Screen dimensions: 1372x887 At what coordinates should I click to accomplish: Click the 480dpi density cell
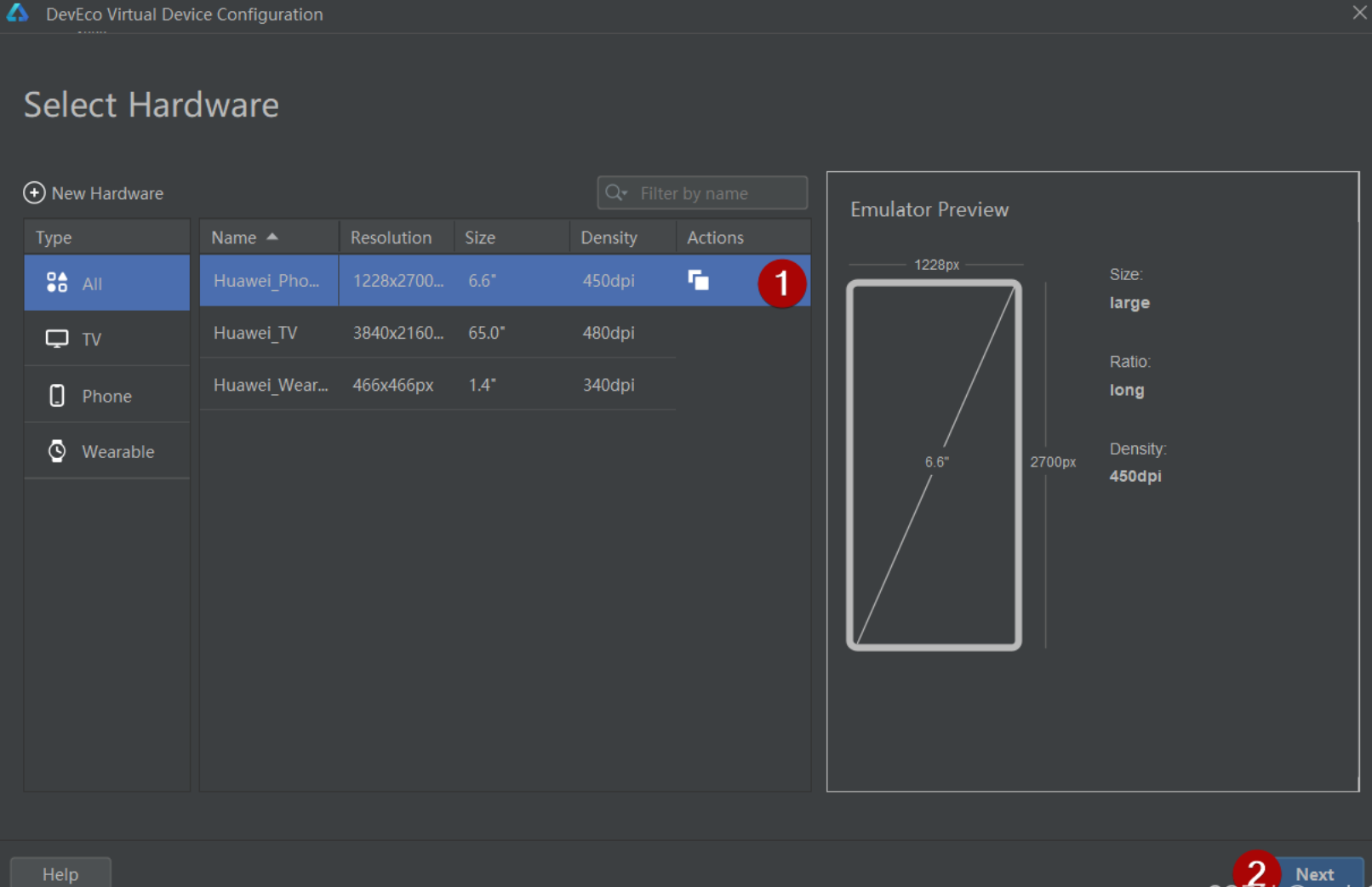pyautogui.click(x=609, y=333)
